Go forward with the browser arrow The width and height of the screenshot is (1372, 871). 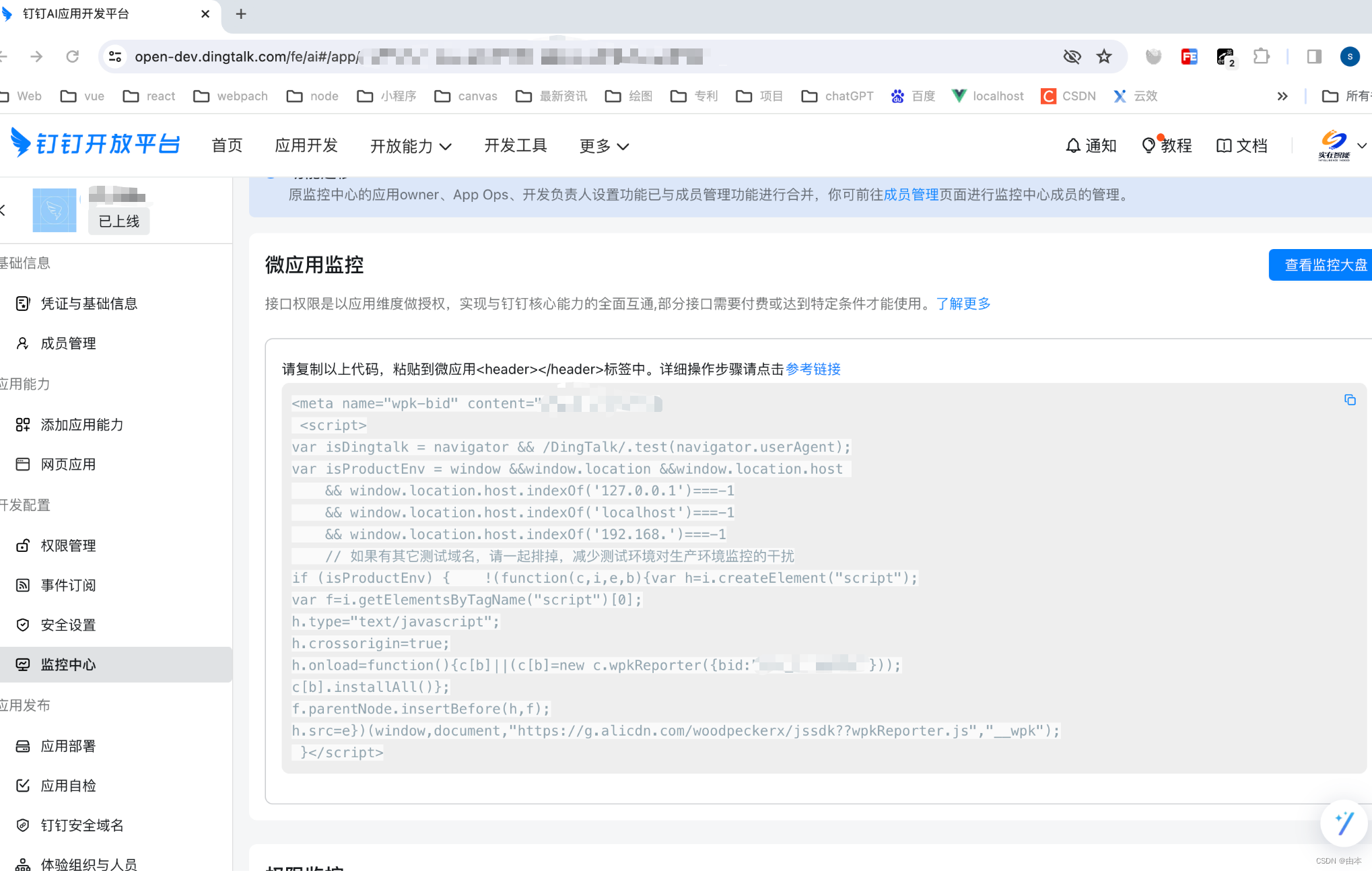pyautogui.click(x=36, y=57)
